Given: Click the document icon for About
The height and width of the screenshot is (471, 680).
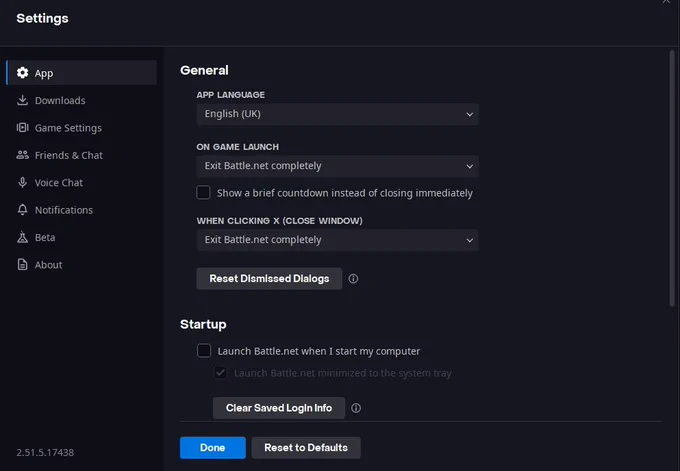Looking at the screenshot, I should (23, 265).
